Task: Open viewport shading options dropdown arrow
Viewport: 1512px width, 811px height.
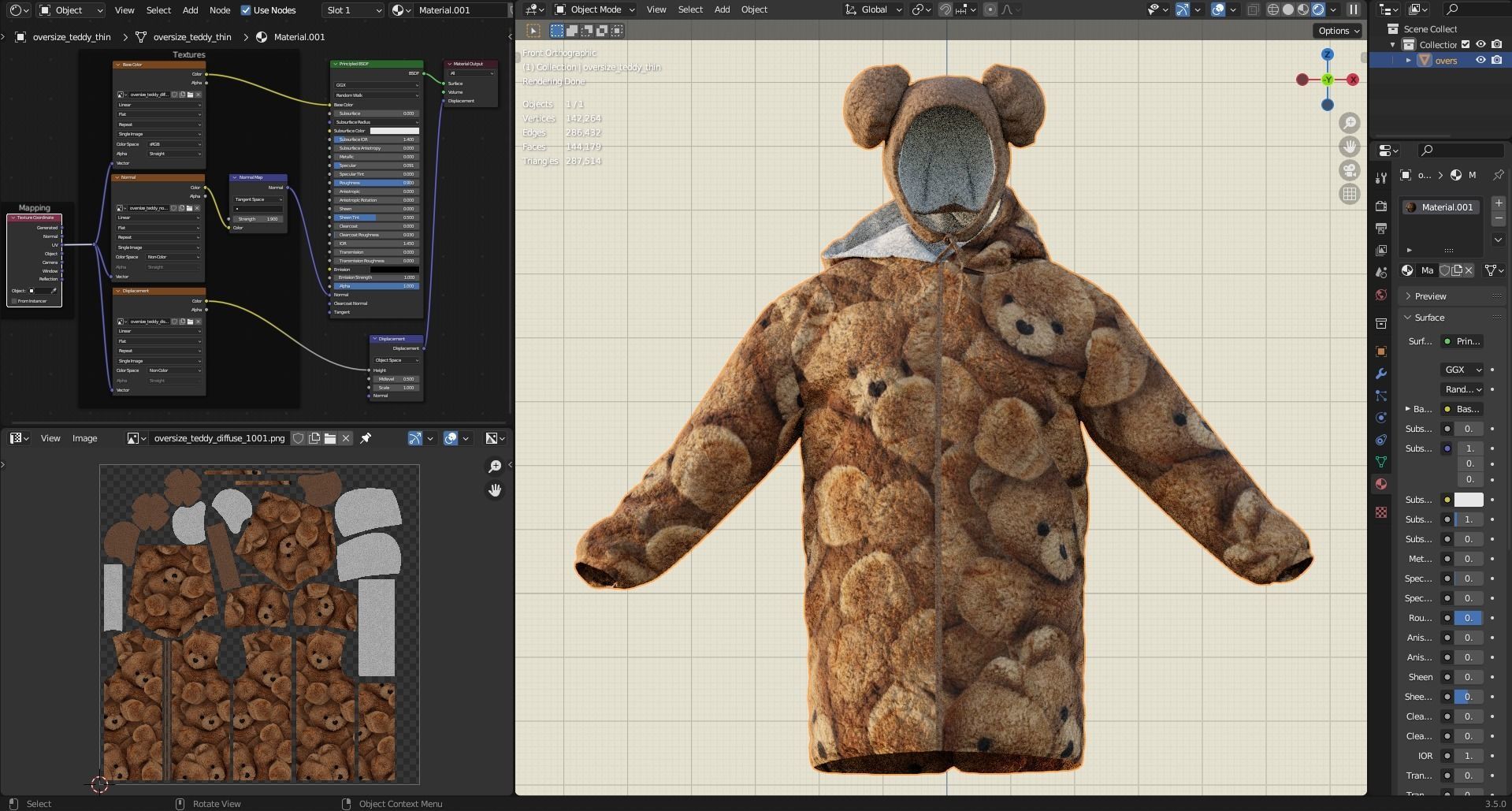Action: tap(1334, 9)
